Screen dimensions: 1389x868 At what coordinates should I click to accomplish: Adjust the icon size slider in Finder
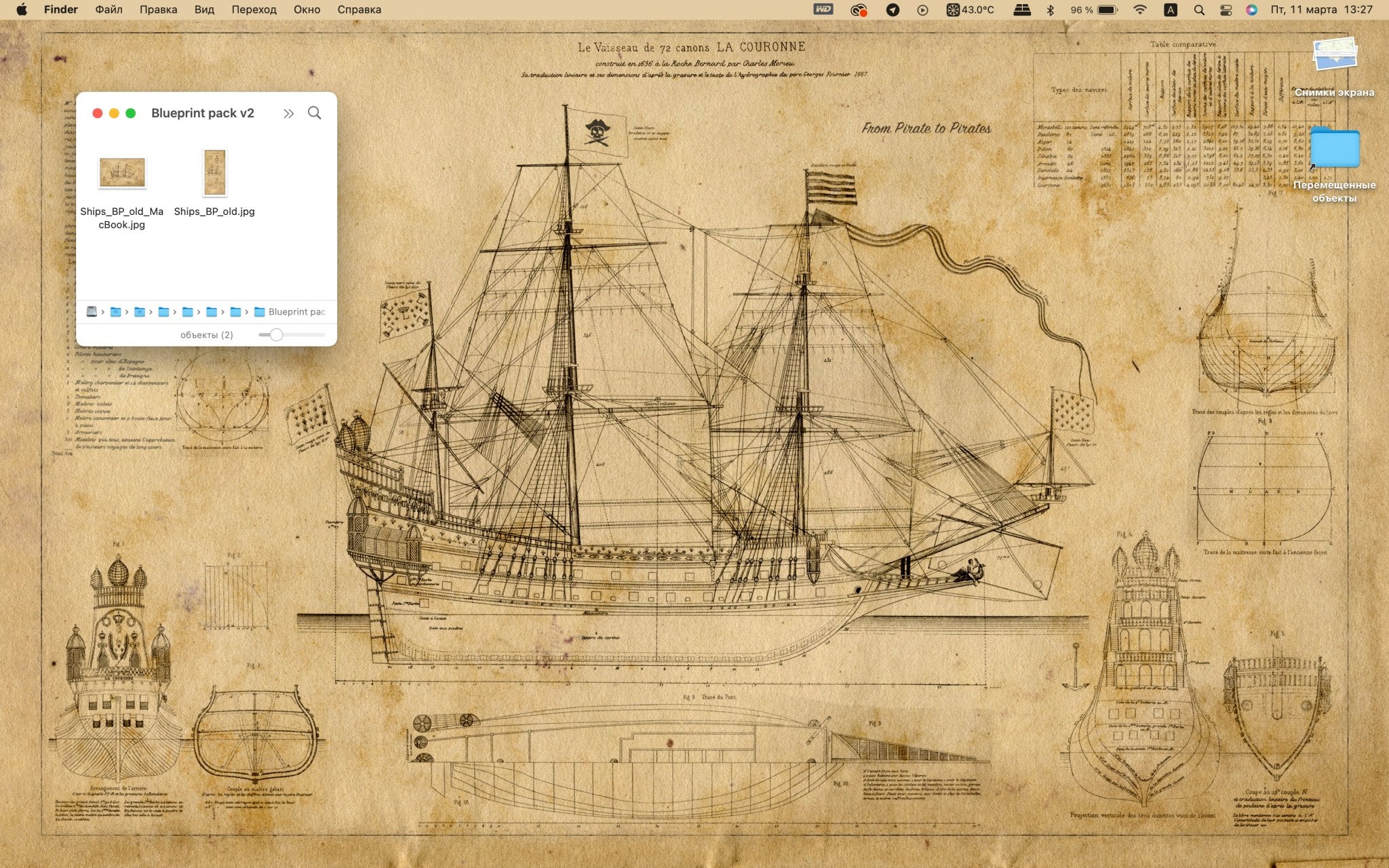coord(277,334)
